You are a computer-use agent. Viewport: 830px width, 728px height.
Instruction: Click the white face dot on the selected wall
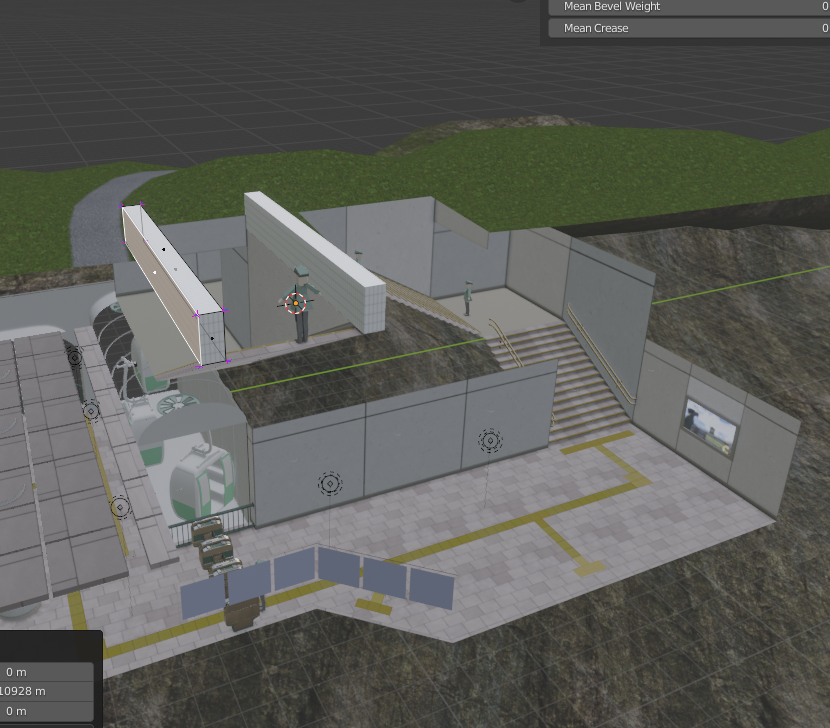click(x=155, y=271)
